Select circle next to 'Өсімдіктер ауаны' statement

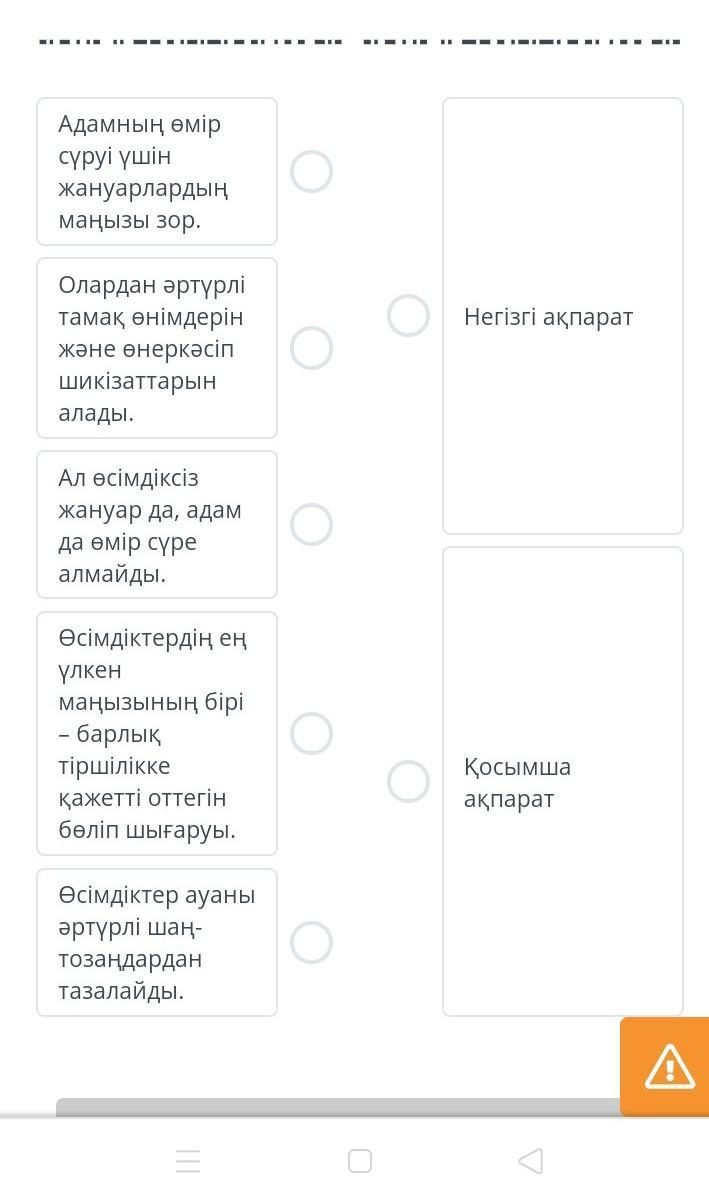pos(311,942)
